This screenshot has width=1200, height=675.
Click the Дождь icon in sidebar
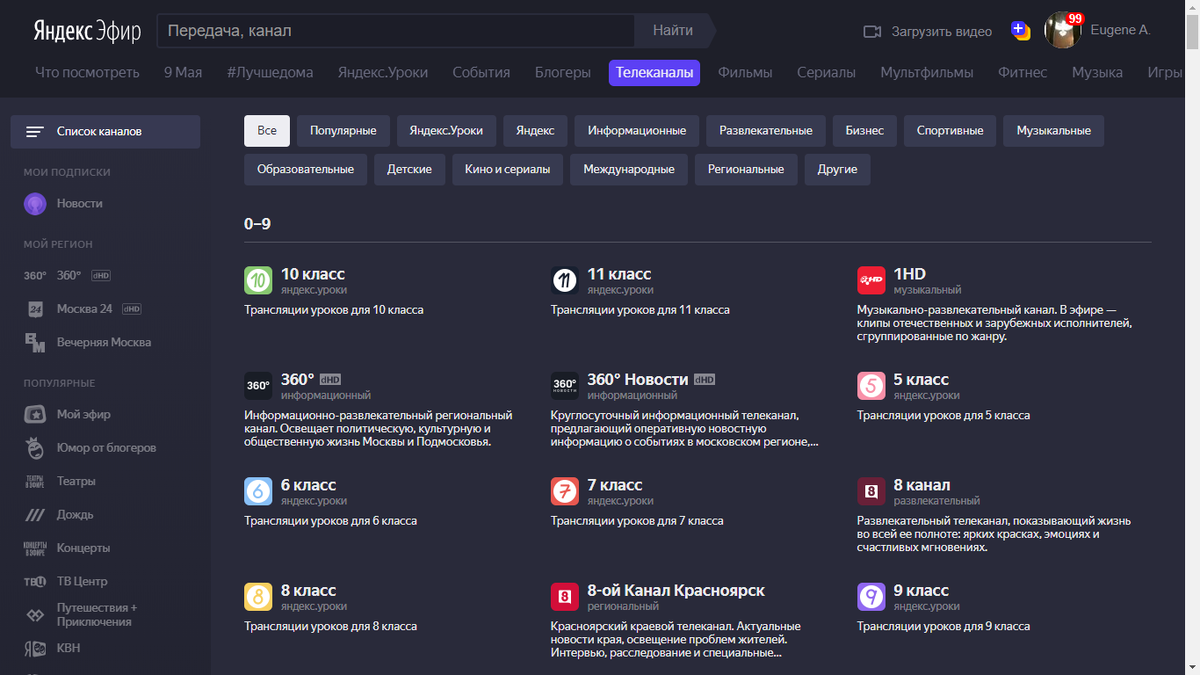tap(35, 514)
